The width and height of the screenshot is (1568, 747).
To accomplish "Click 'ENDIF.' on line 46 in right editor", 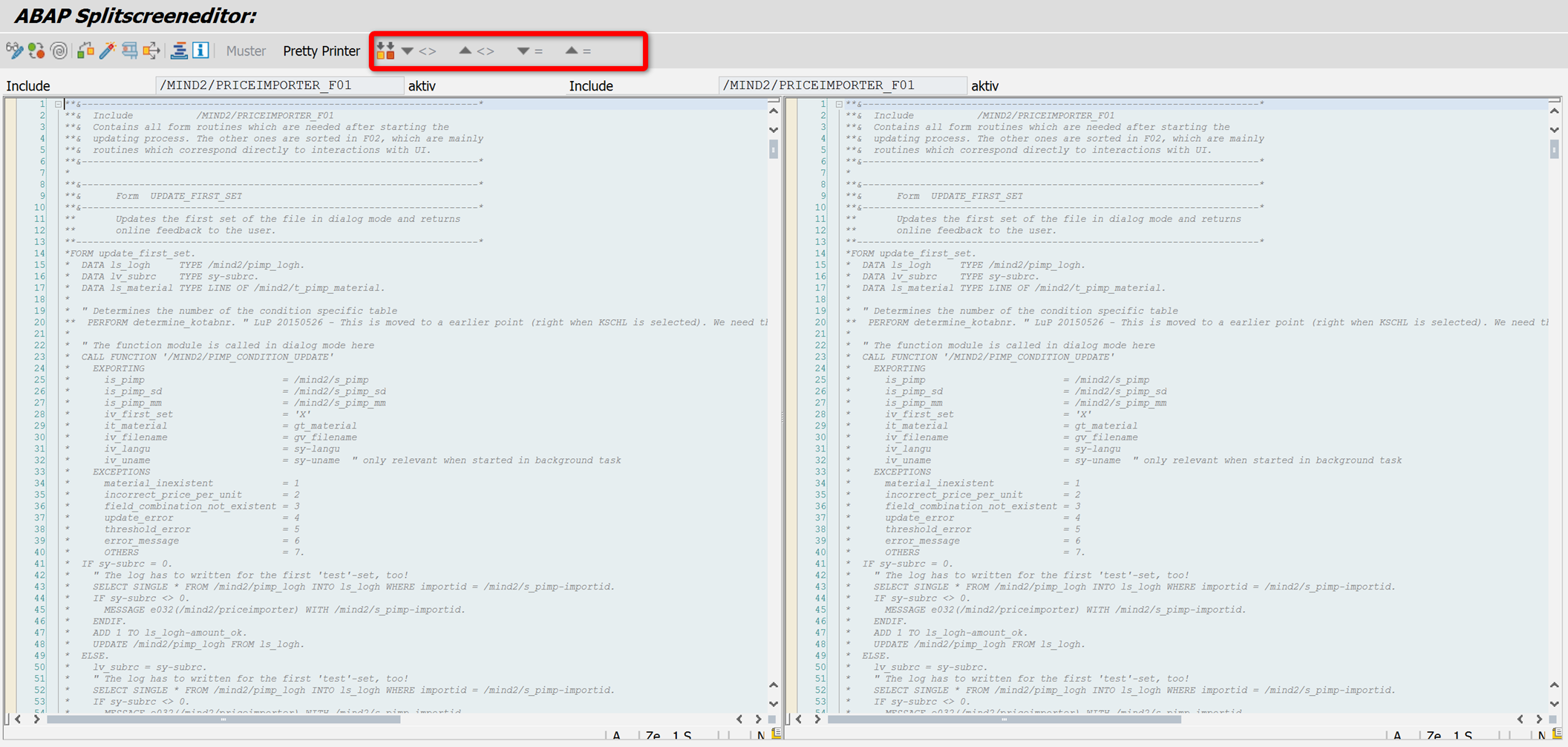I will (890, 621).
